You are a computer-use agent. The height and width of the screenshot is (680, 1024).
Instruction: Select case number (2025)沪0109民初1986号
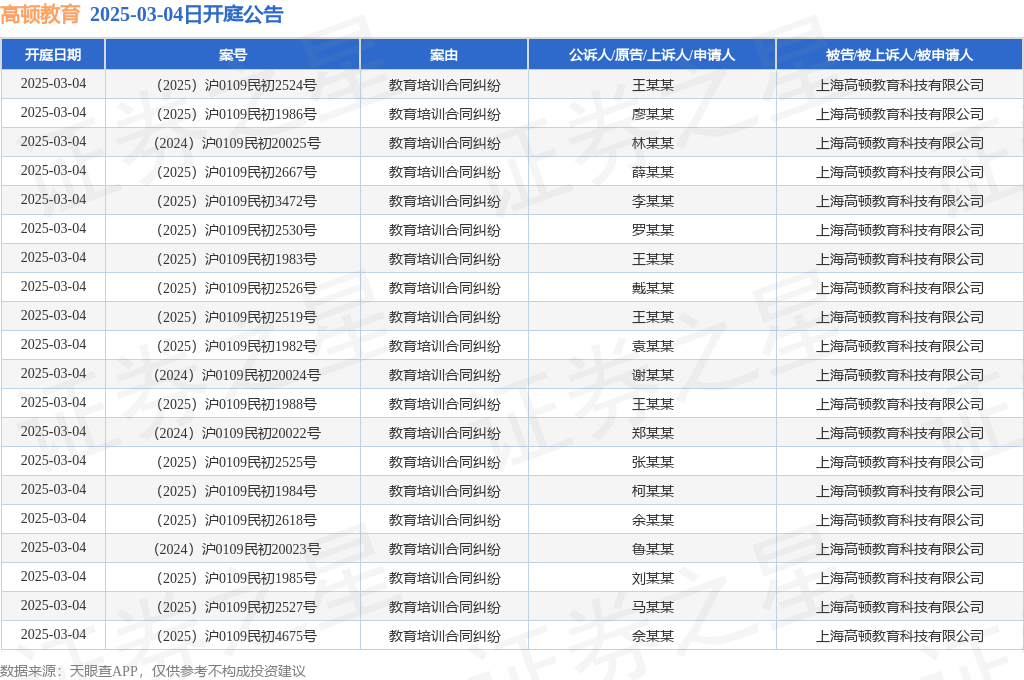click(x=236, y=114)
